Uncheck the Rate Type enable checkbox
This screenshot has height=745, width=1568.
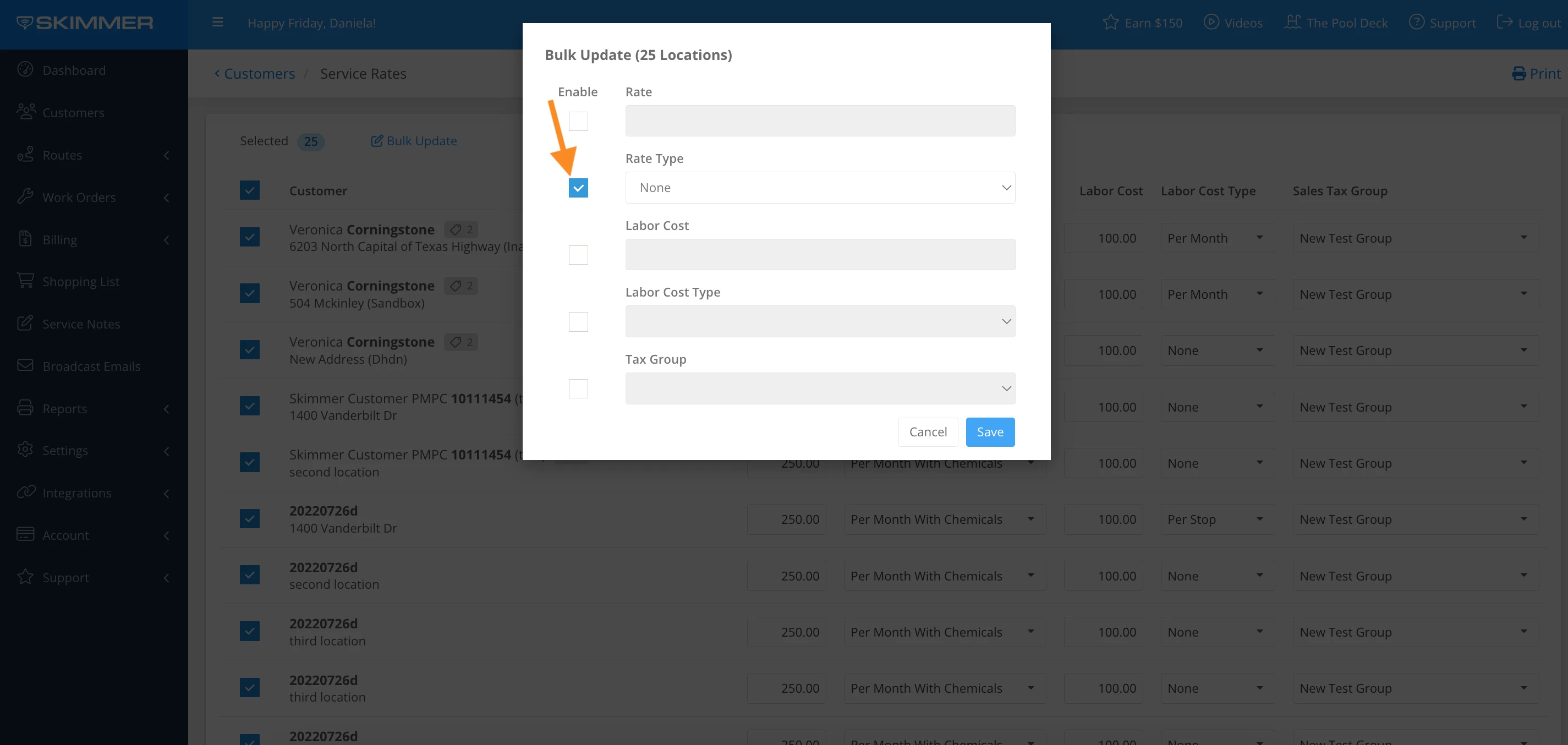(x=578, y=188)
